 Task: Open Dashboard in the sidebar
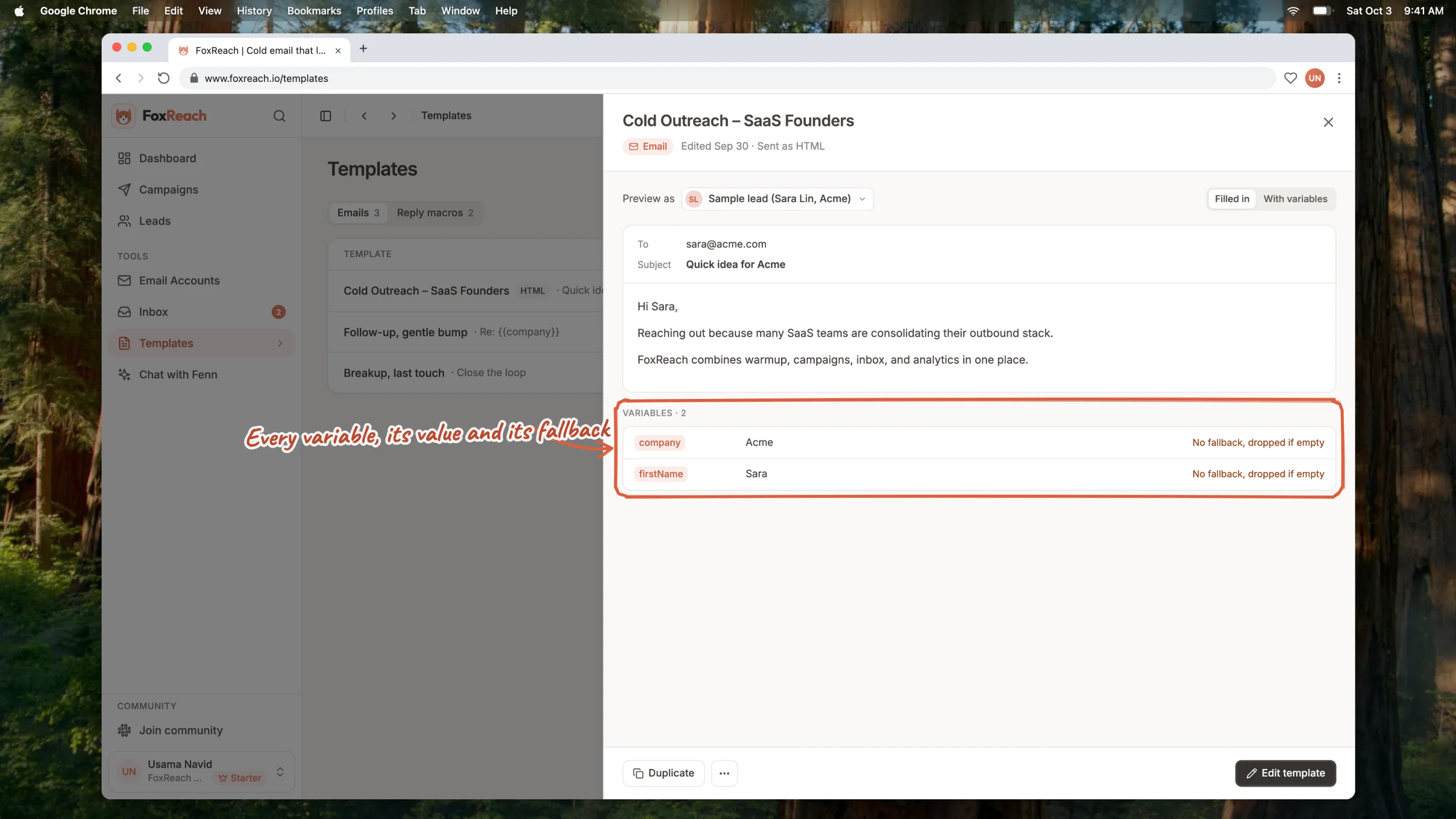click(201, 158)
